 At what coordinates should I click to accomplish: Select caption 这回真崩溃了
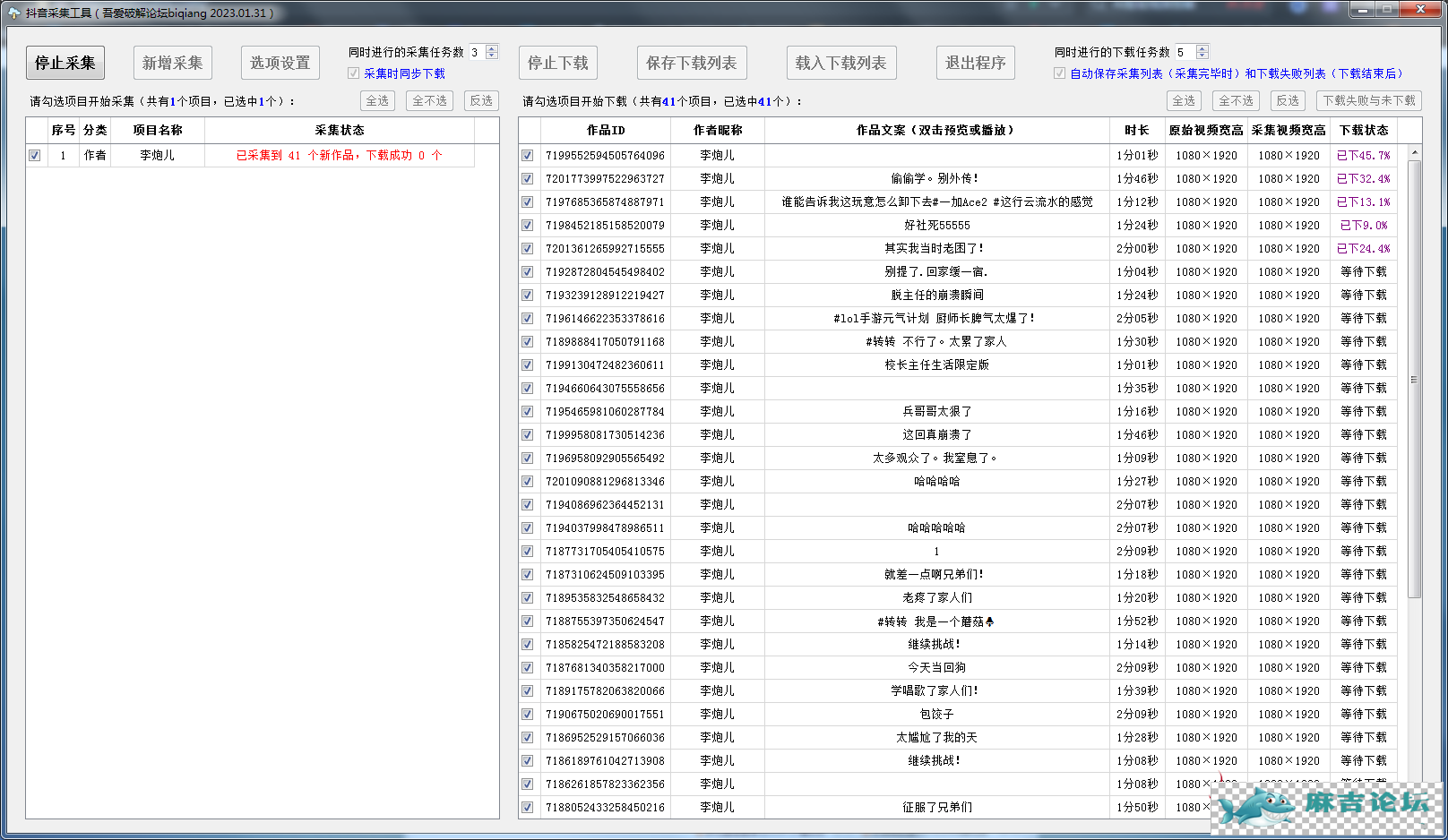coord(936,434)
